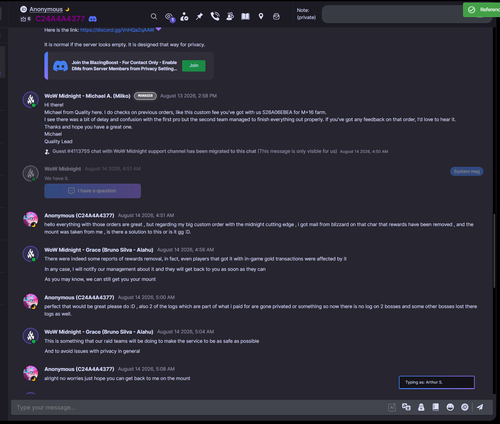Click the round icon before Anonymous name

click(x=24, y=9)
